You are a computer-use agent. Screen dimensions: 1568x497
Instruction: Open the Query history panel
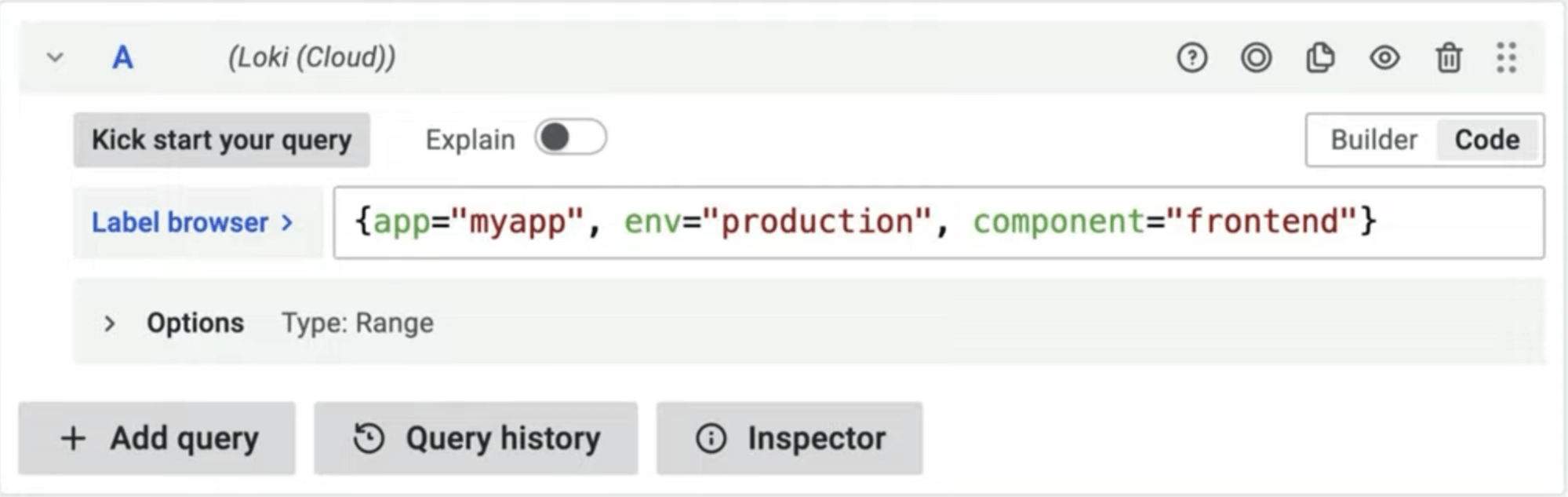pos(475,437)
